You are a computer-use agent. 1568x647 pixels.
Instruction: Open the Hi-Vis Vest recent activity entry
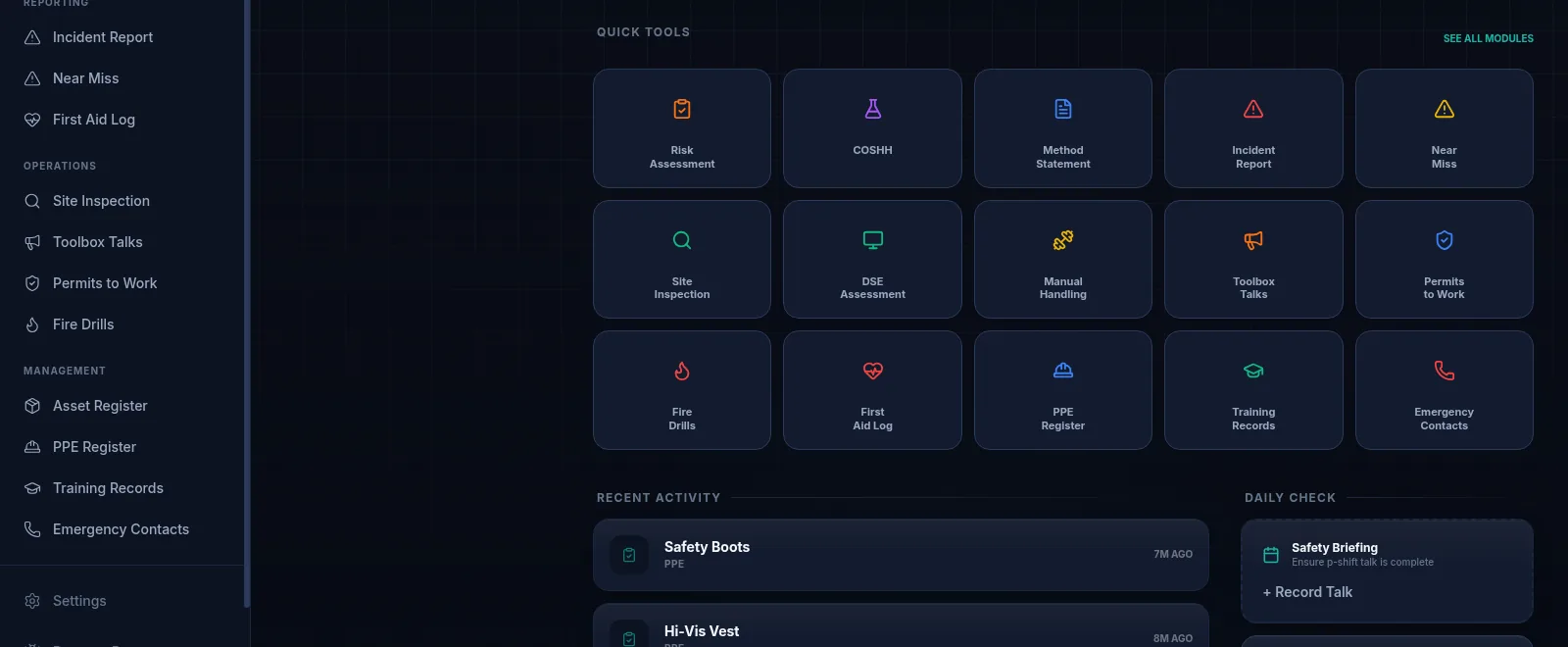(901, 625)
